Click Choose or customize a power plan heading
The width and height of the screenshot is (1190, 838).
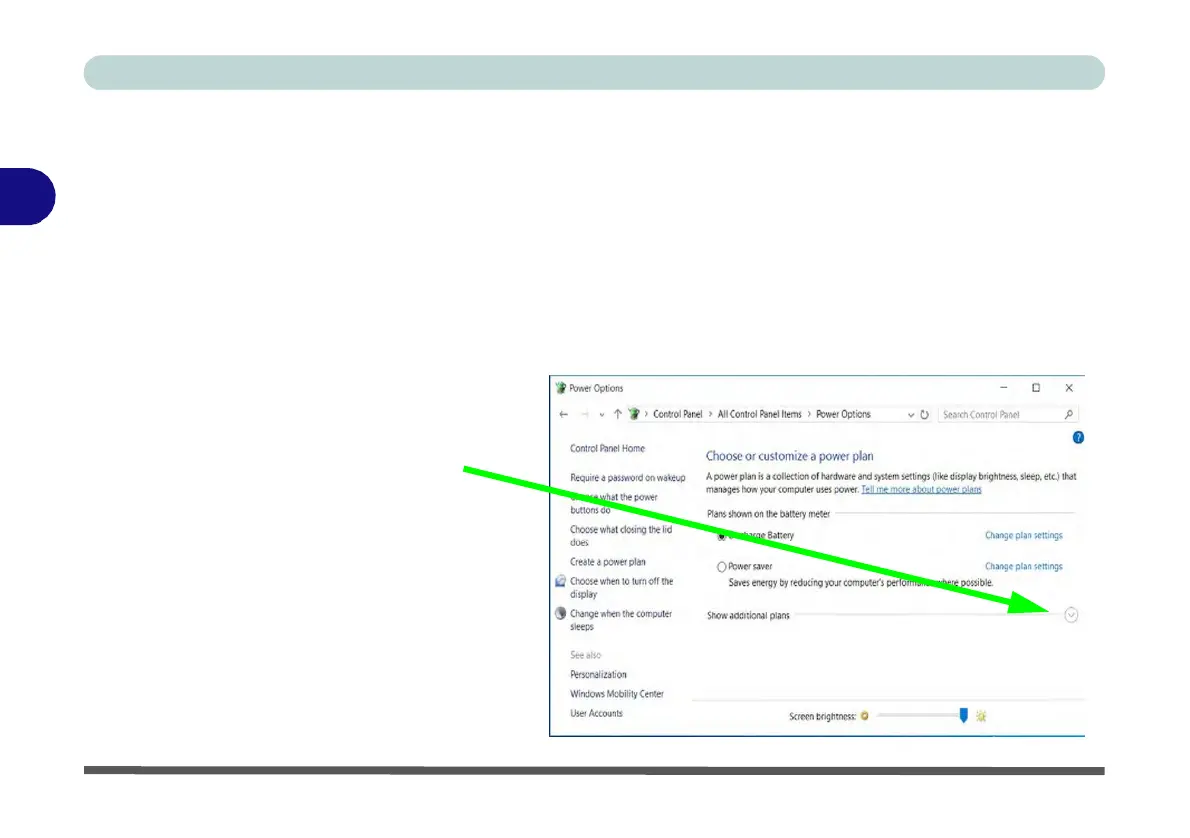point(789,456)
